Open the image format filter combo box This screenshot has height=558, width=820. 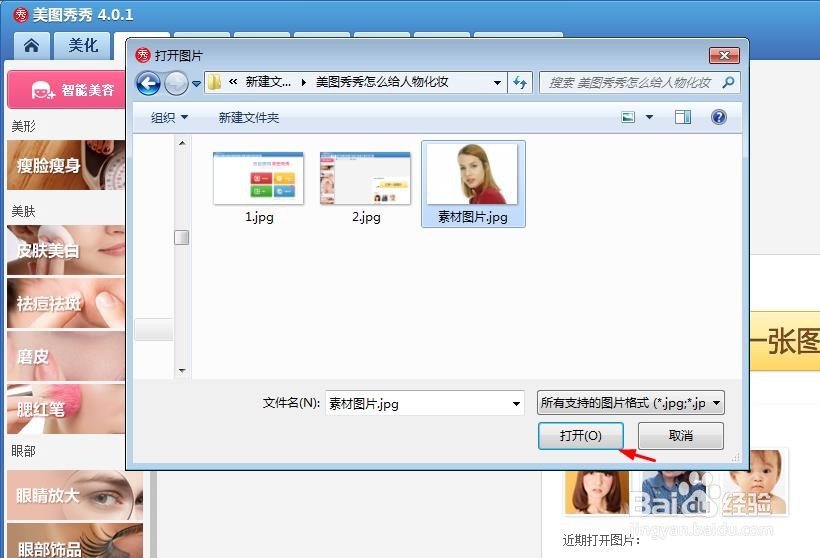pyautogui.click(x=631, y=403)
